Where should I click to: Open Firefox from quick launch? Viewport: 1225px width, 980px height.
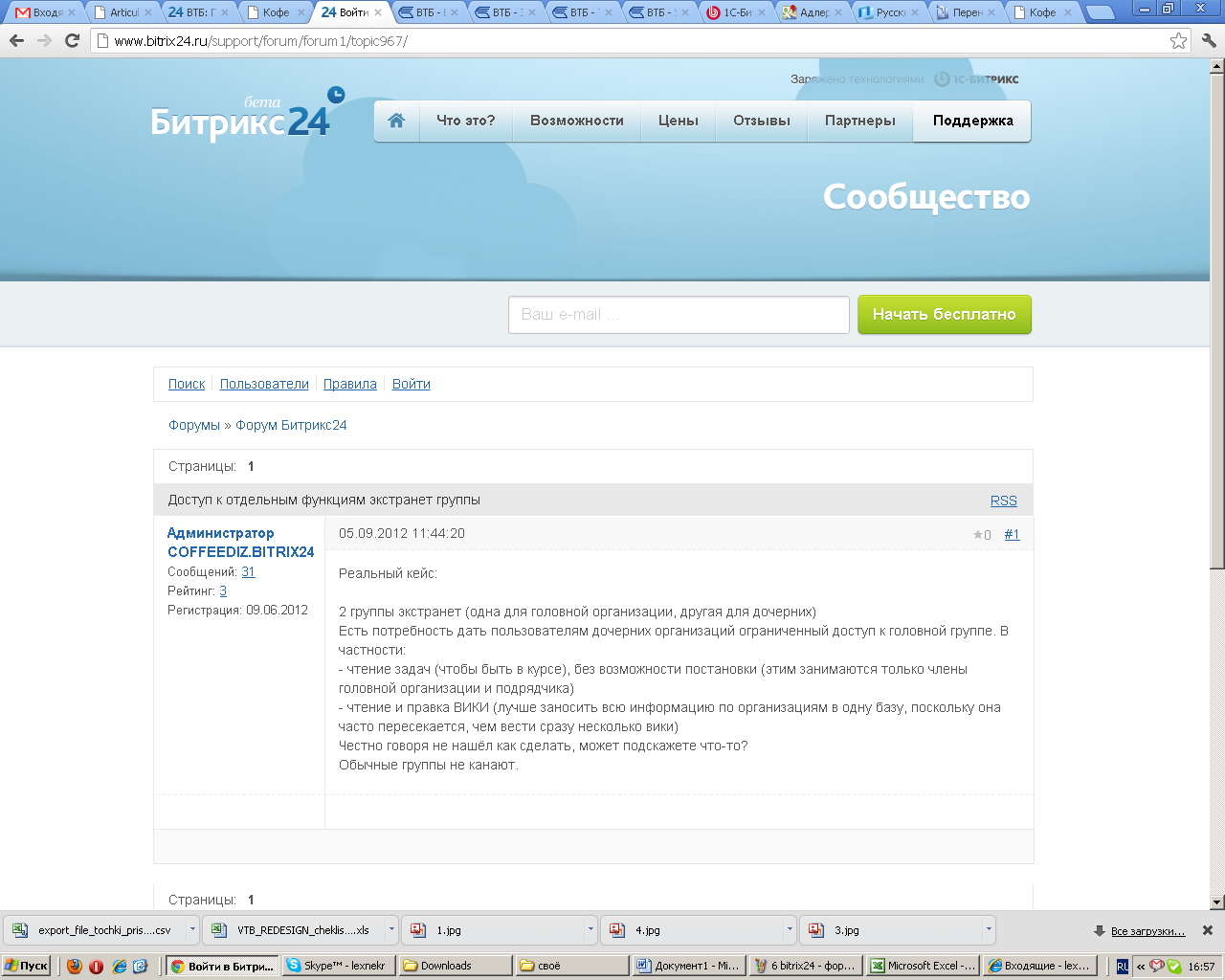pyautogui.click(x=75, y=966)
